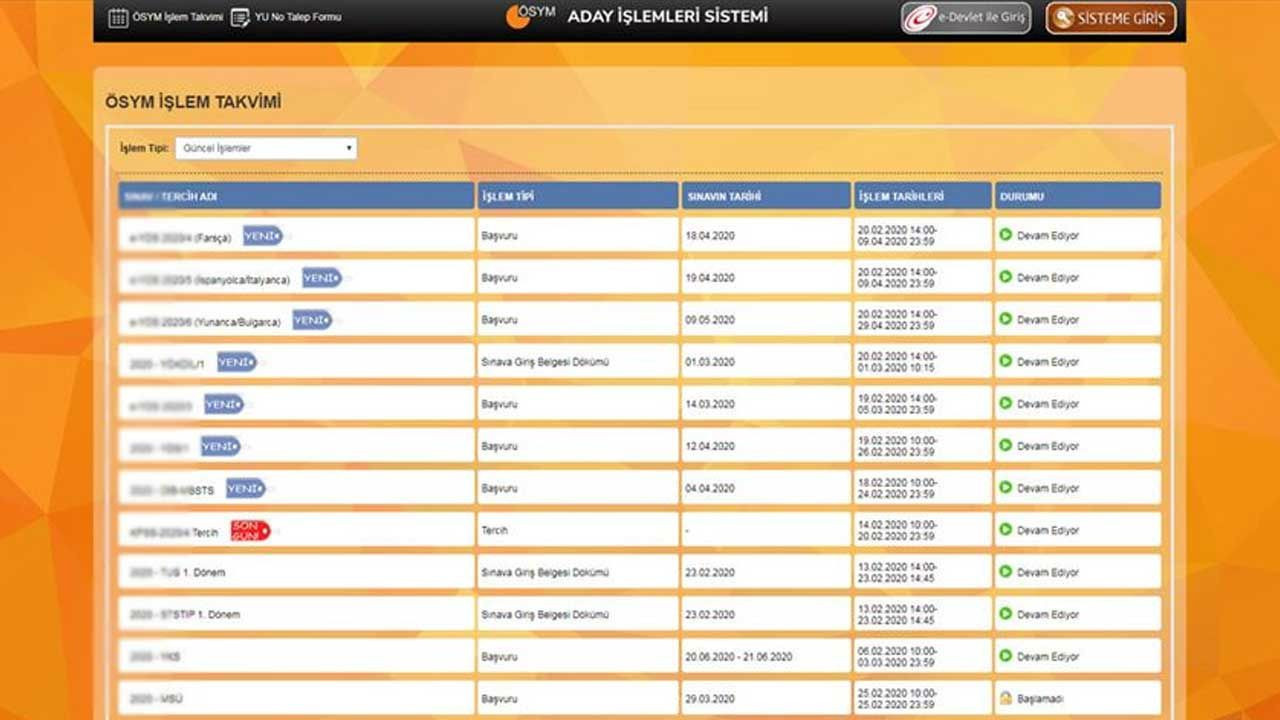Screen dimensions: 1280x720
Task: Click SON GÜN badge on Tercih row
Action: click(250, 530)
